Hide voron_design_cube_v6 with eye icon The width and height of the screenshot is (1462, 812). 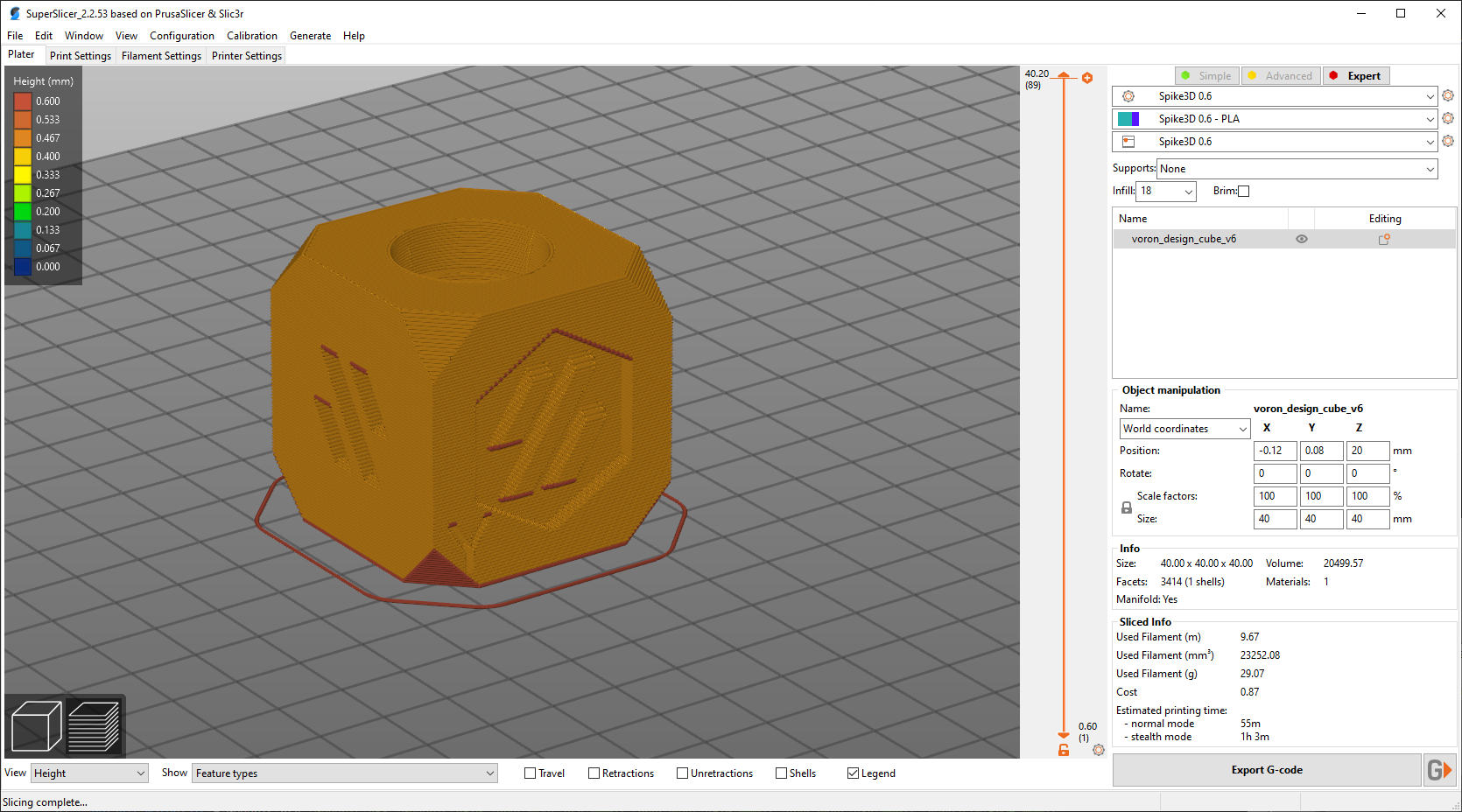pyautogui.click(x=1302, y=239)
